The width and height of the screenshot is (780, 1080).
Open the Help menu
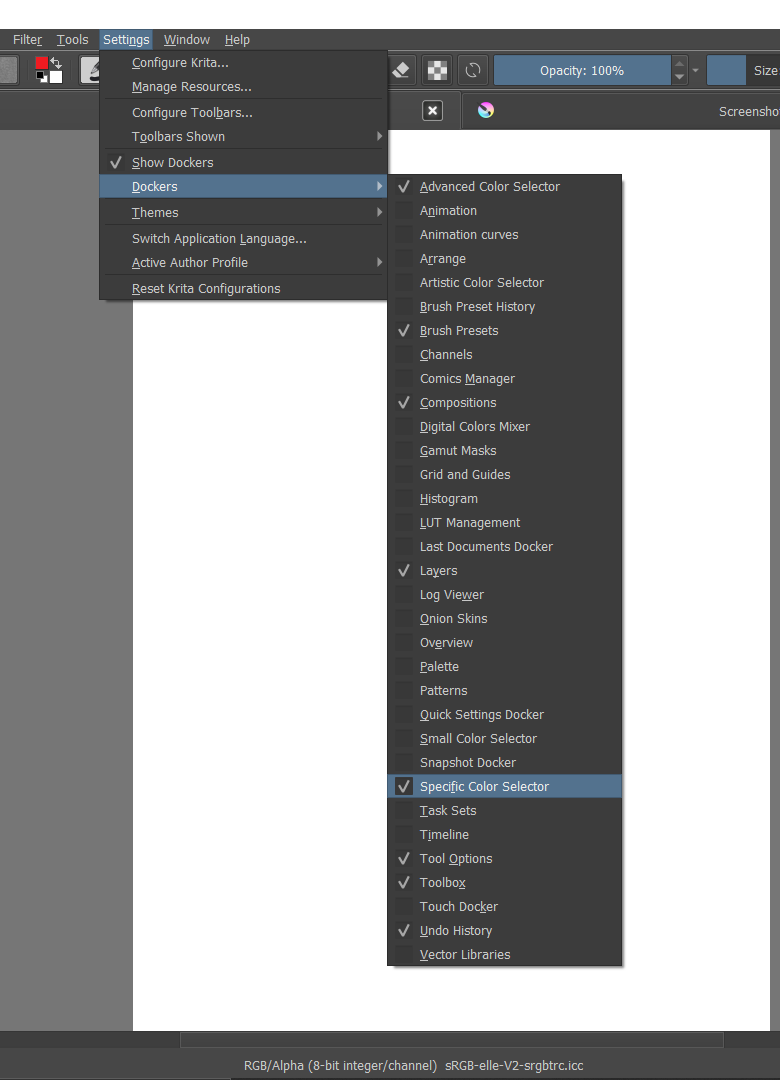237,40
